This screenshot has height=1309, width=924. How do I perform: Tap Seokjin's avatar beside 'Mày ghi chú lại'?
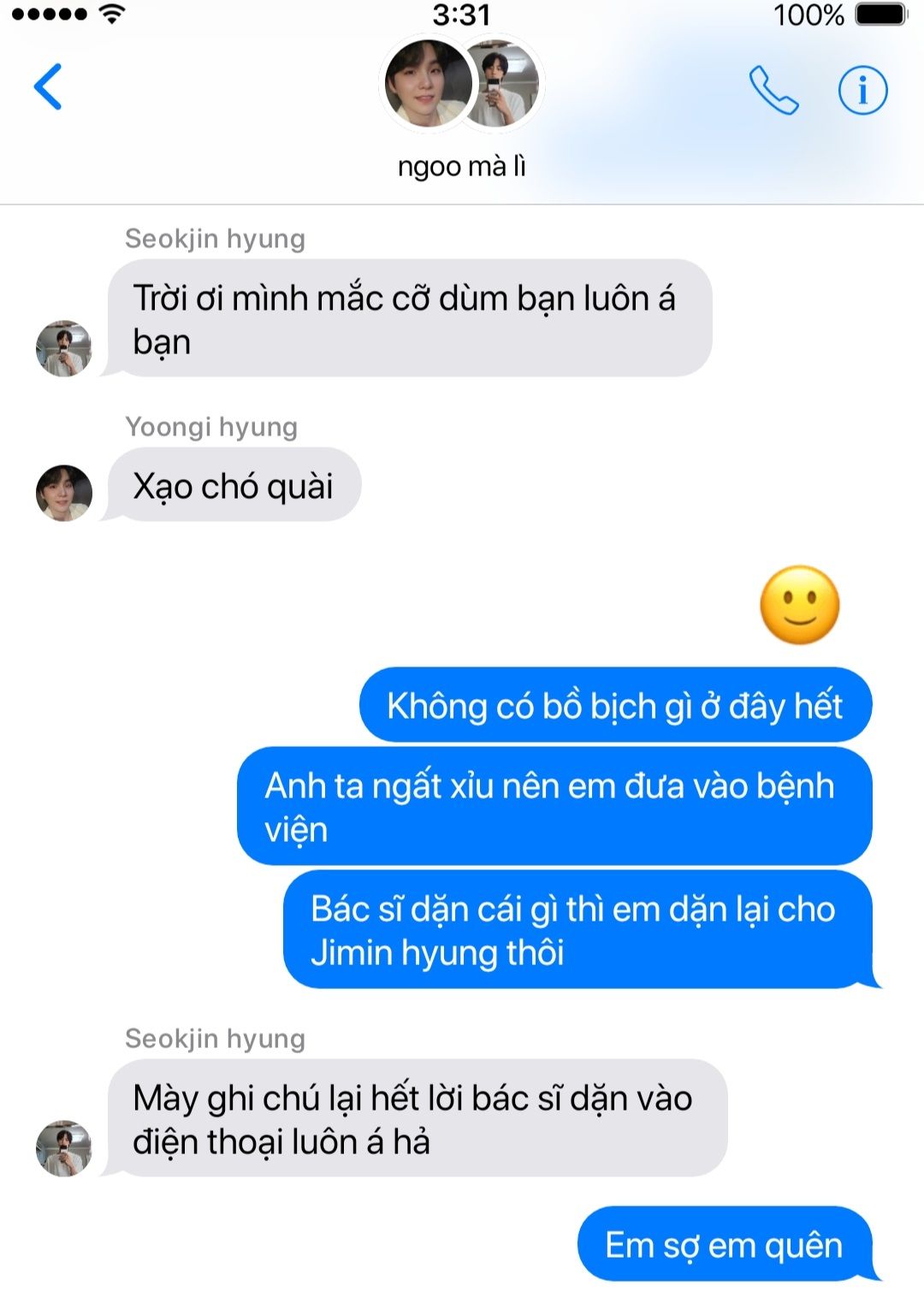pyautogui.click(x=64, y=1148)
